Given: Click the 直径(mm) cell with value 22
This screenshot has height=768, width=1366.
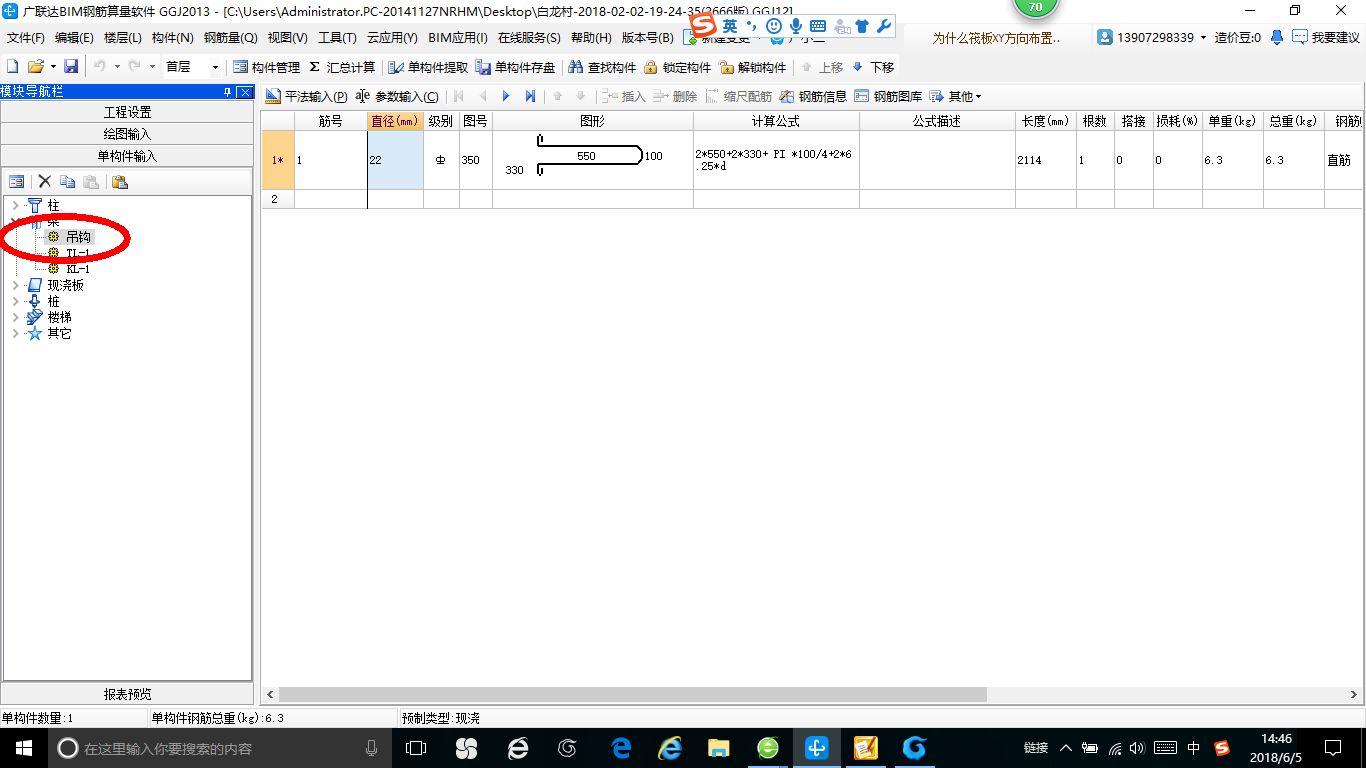Looking at the screenshot, I should (395, 160).
